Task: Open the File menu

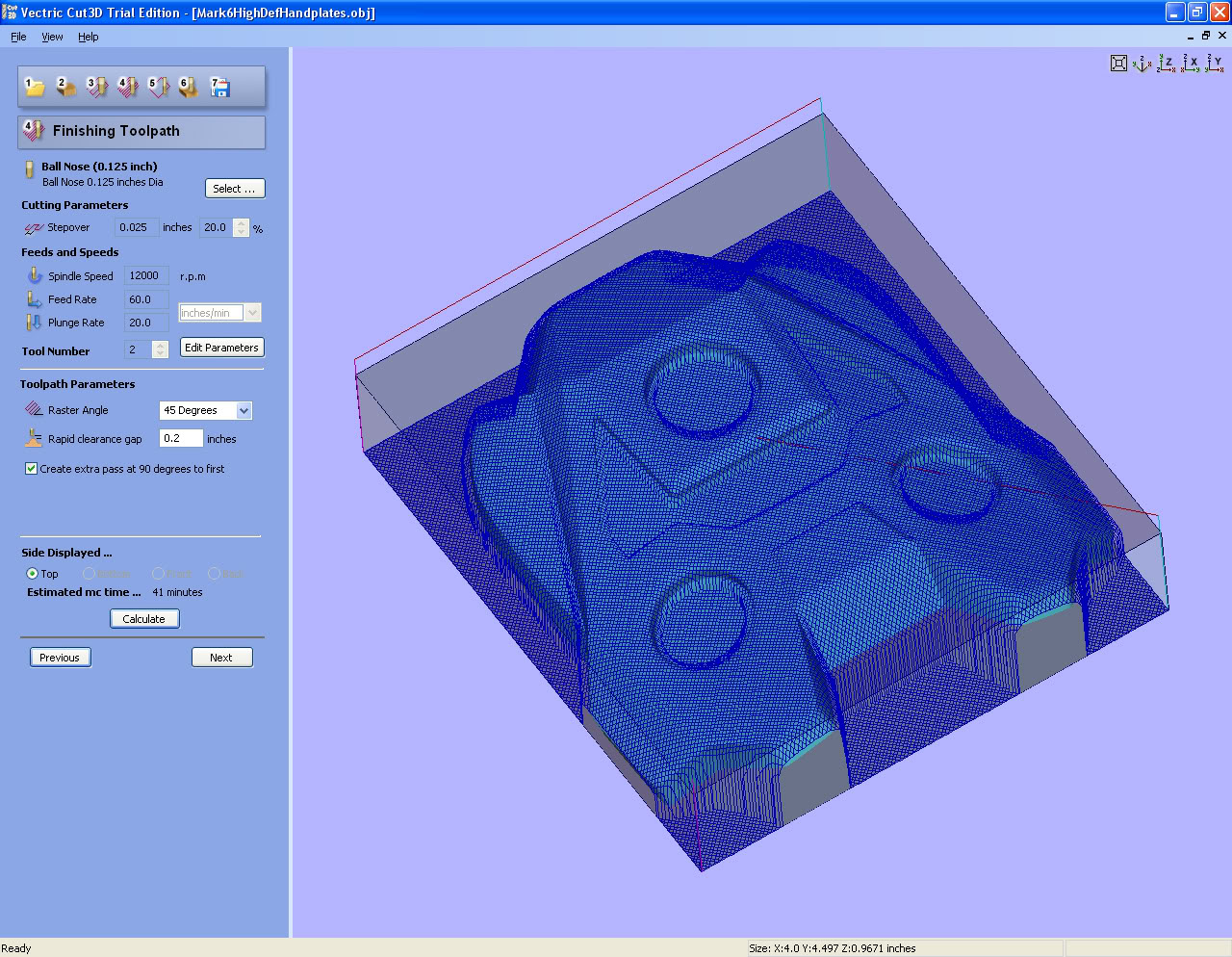Action: click(18, 37)
